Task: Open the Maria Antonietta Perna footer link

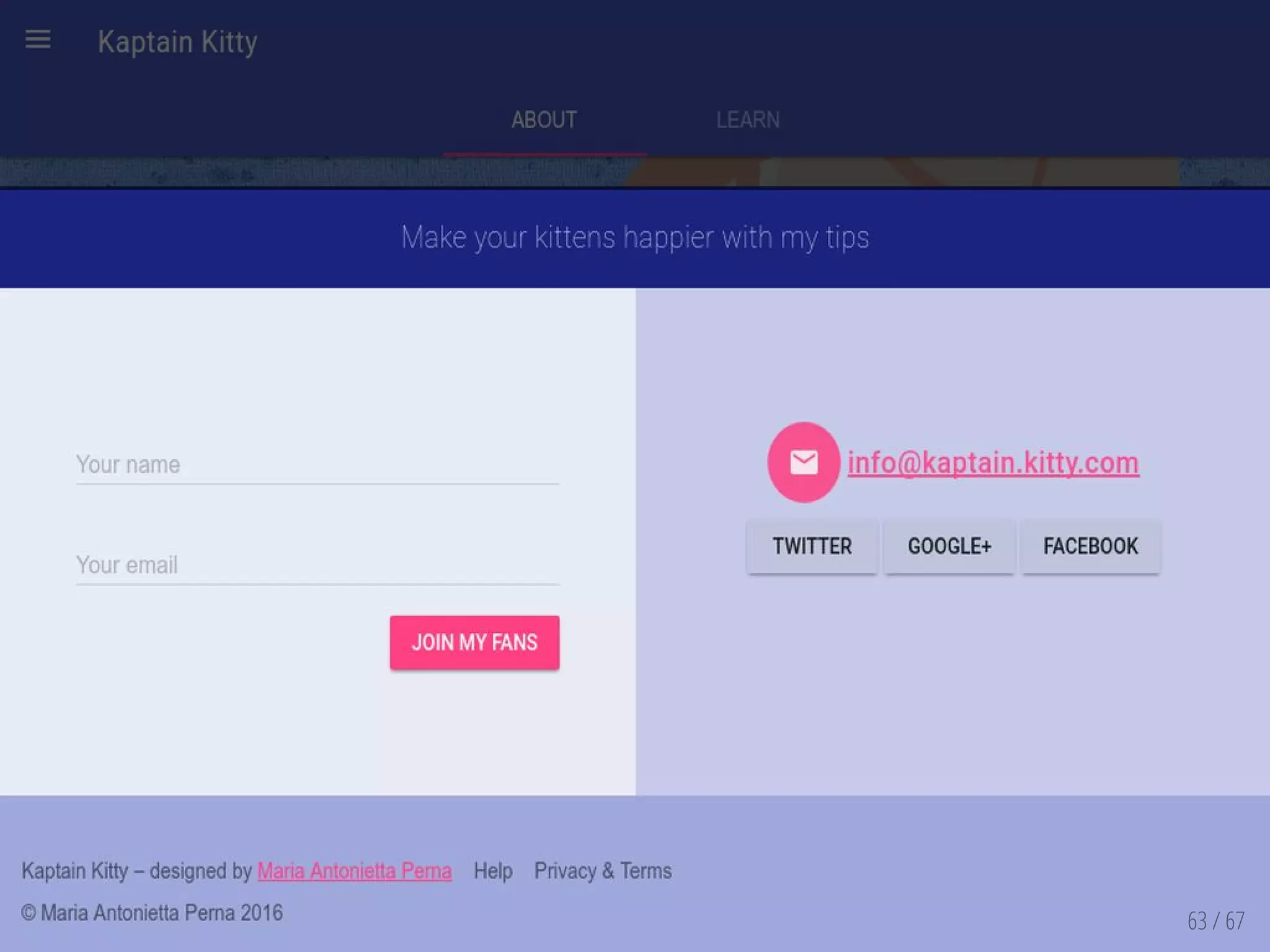Action: tap(354, 871)
